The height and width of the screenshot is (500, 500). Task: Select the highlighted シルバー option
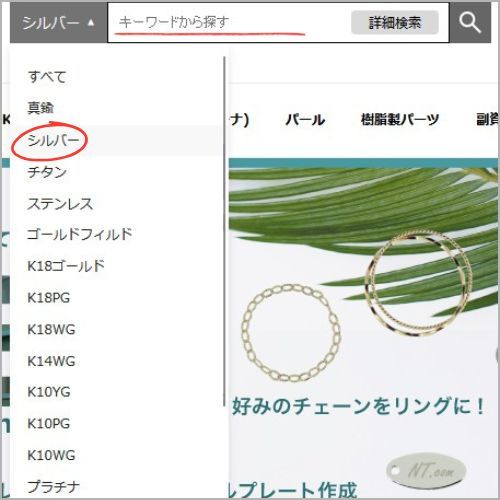115,140
